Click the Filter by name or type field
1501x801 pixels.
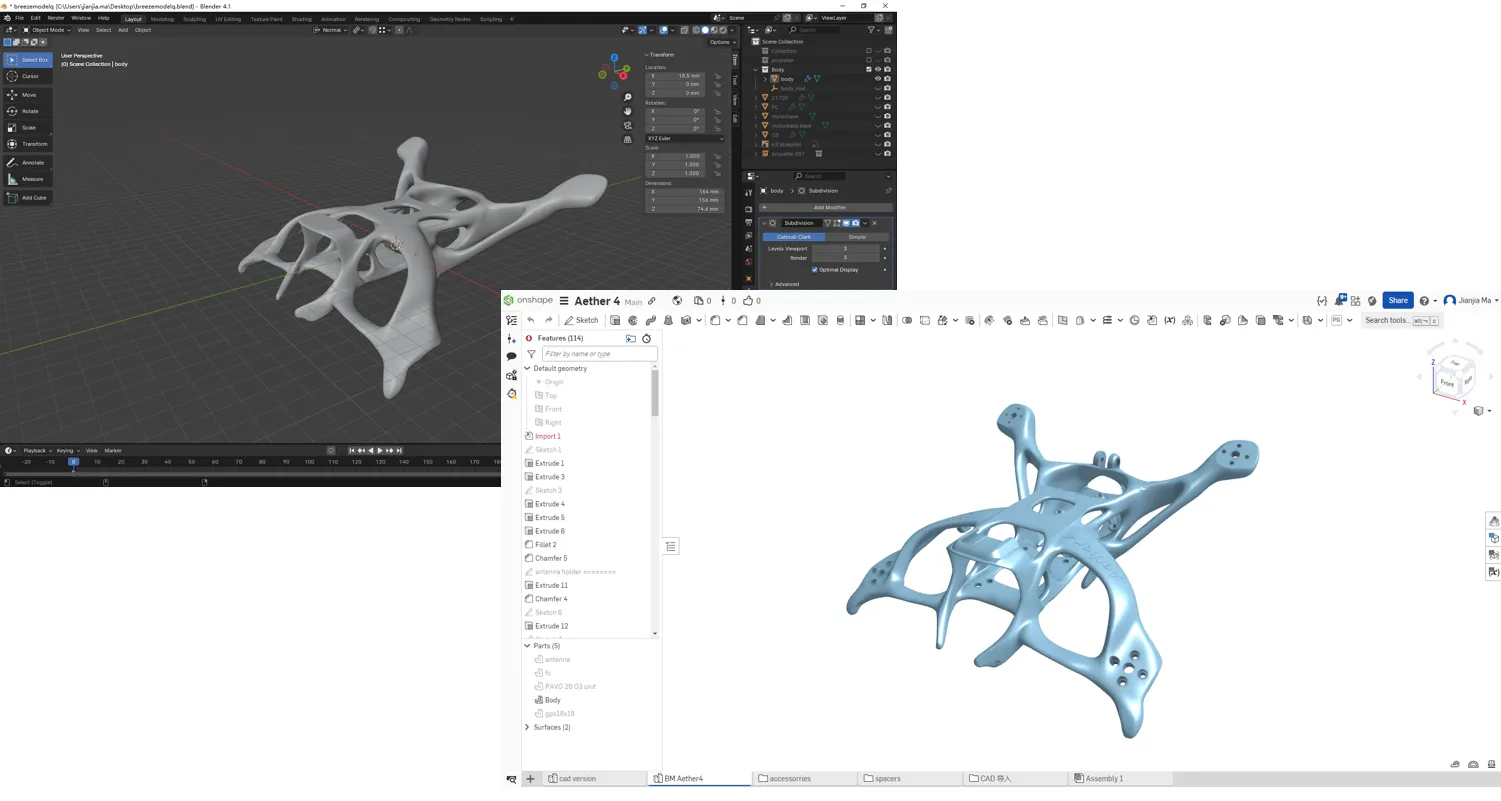[x=598, y=353]
